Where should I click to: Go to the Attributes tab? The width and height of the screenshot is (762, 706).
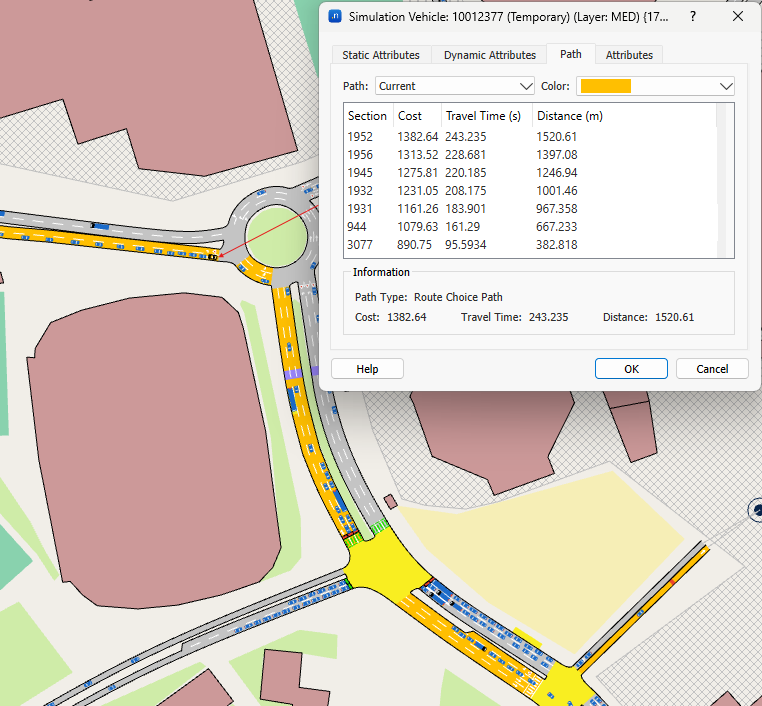629,55
